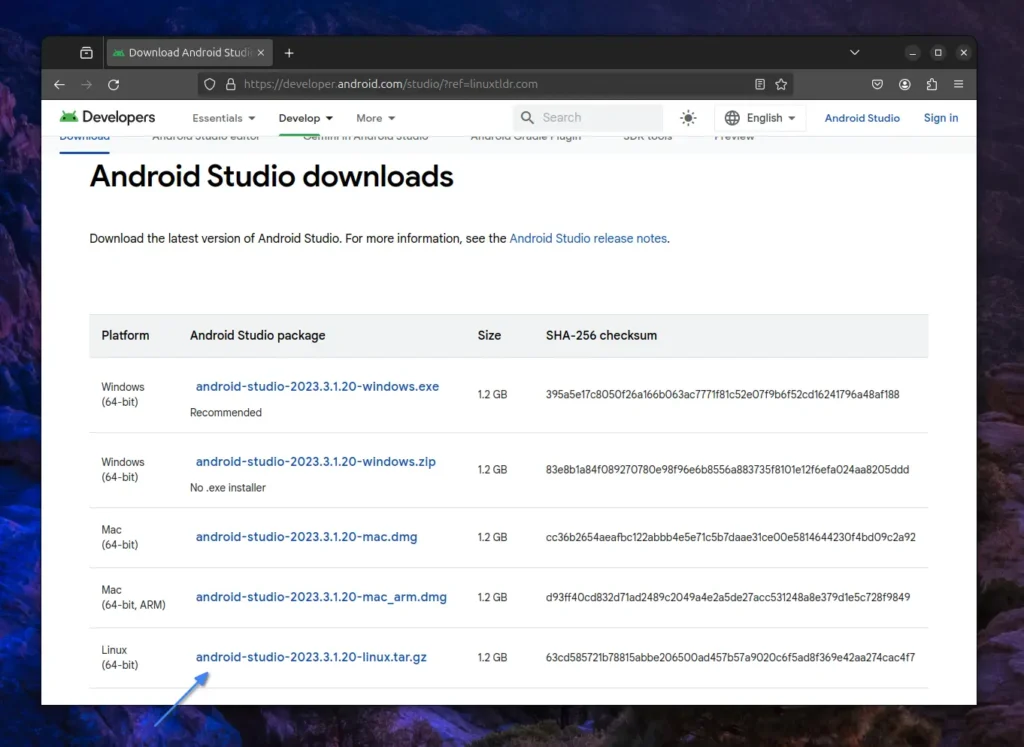This screenshot has height=747, width=1024.
Task: Click the Size column header
Action: [489, 336]
